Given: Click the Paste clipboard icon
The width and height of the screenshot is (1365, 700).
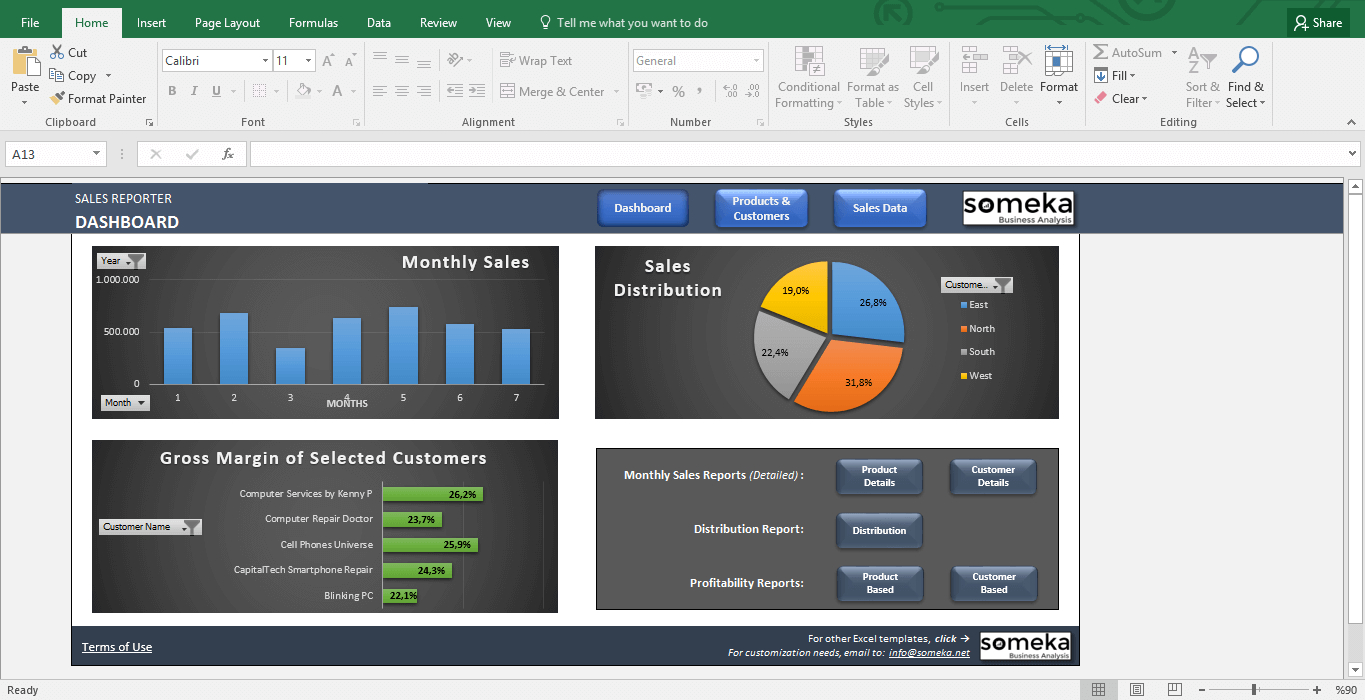Looking at the screenshot, I should [x=25, y=61].
